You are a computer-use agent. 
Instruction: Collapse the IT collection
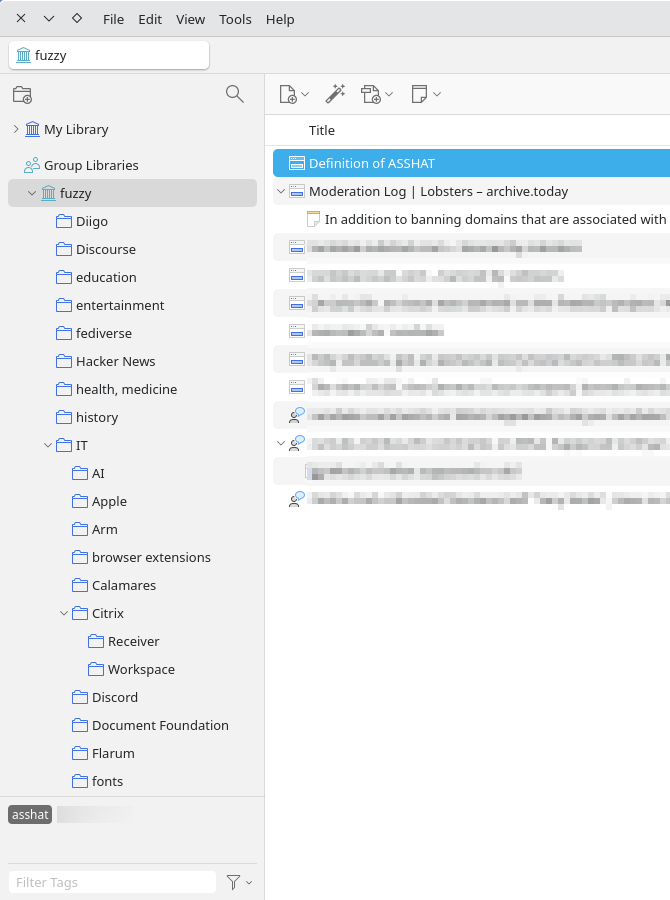[x=48, y=445]
